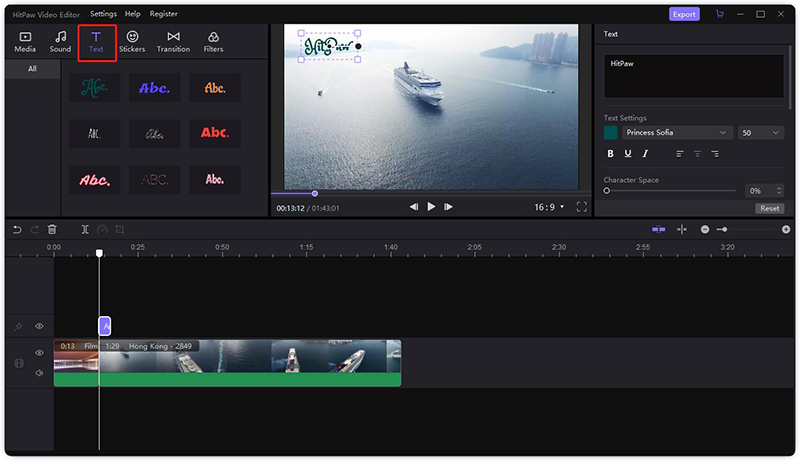The width and height of the screenshot is (800, 461).
Task: Open the Filters panel
Action: tap(213, 41)
